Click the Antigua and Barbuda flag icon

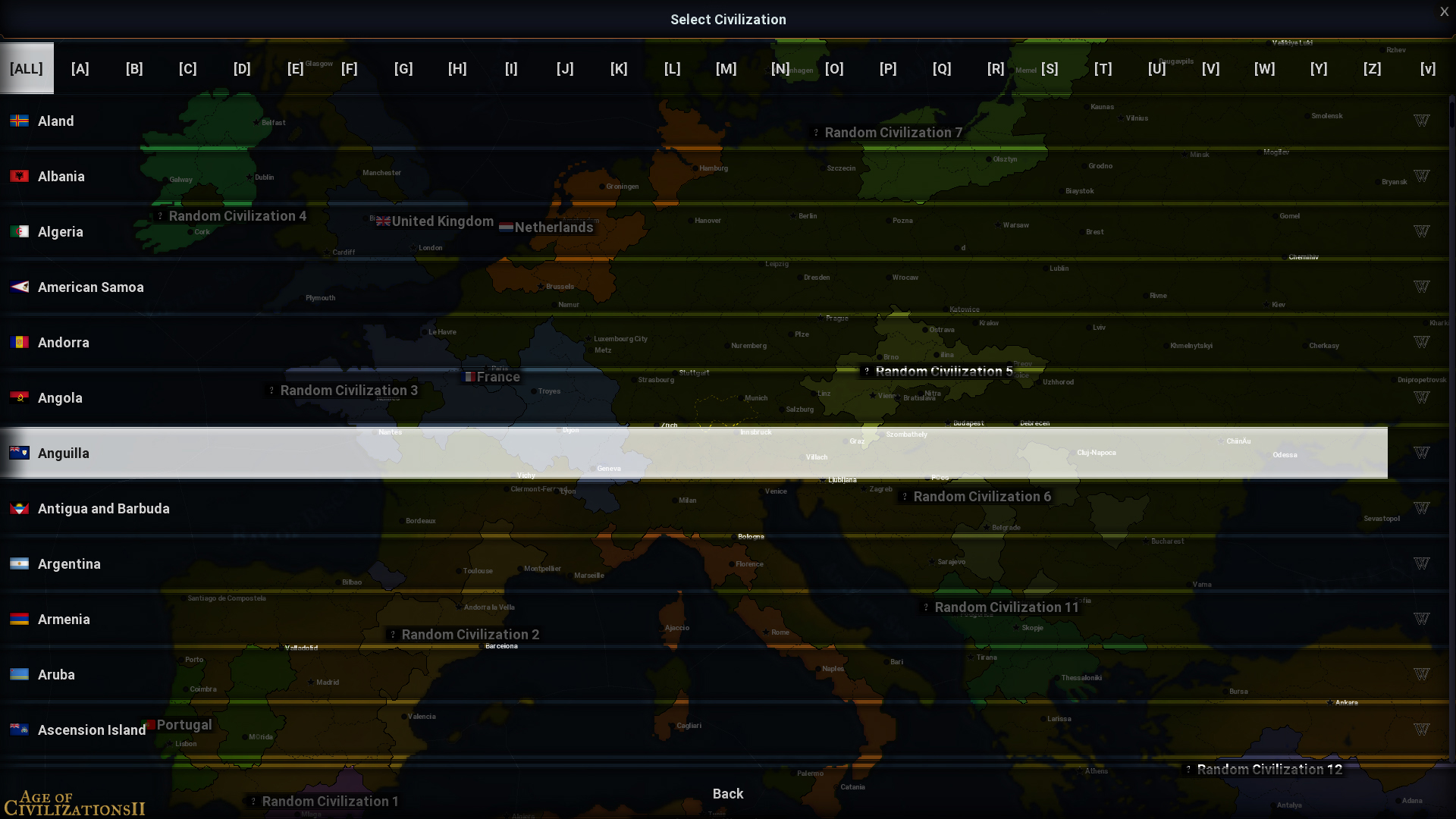(x=19, y=508)
